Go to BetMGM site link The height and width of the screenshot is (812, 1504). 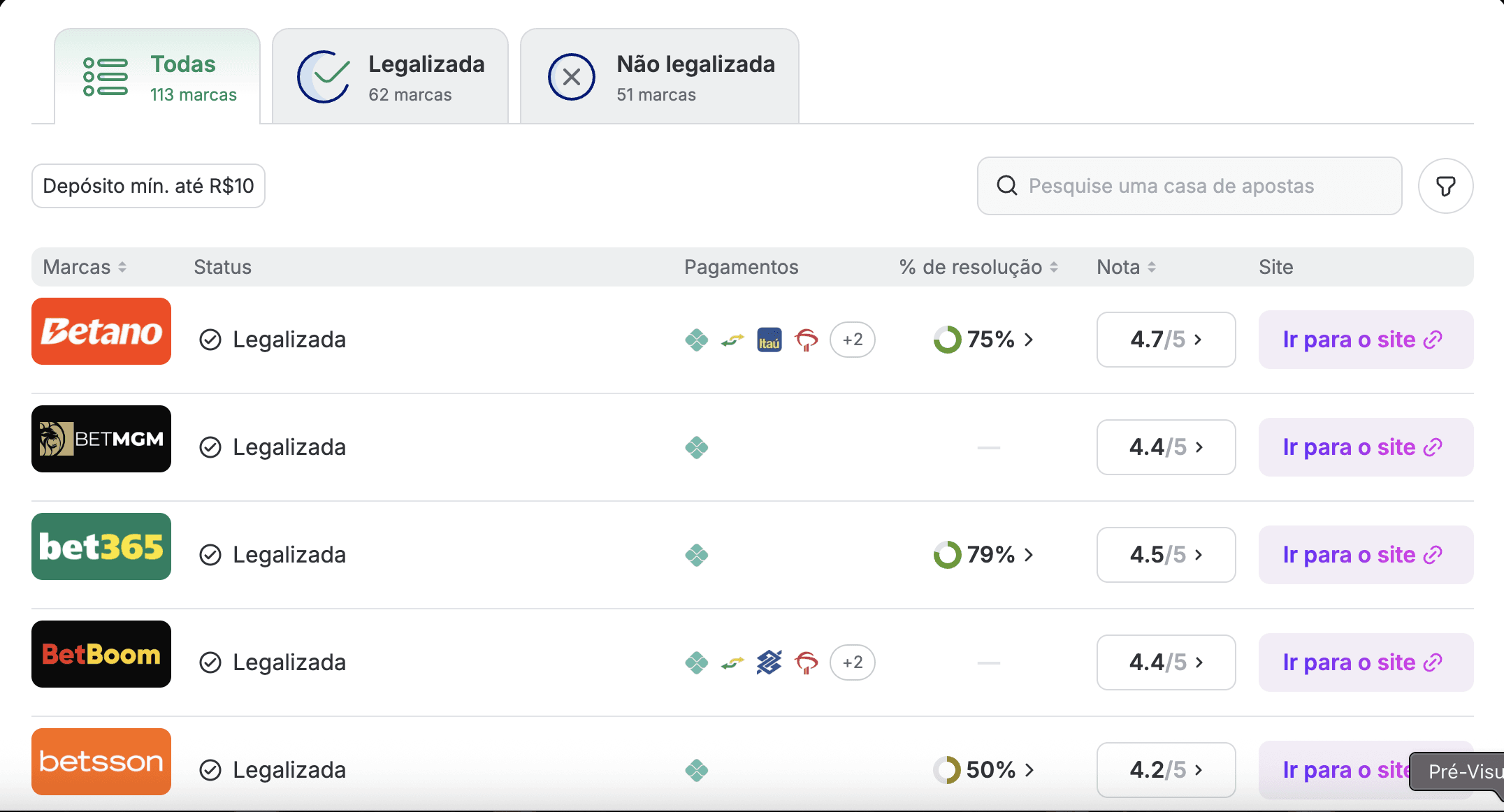click(1366, 447)
